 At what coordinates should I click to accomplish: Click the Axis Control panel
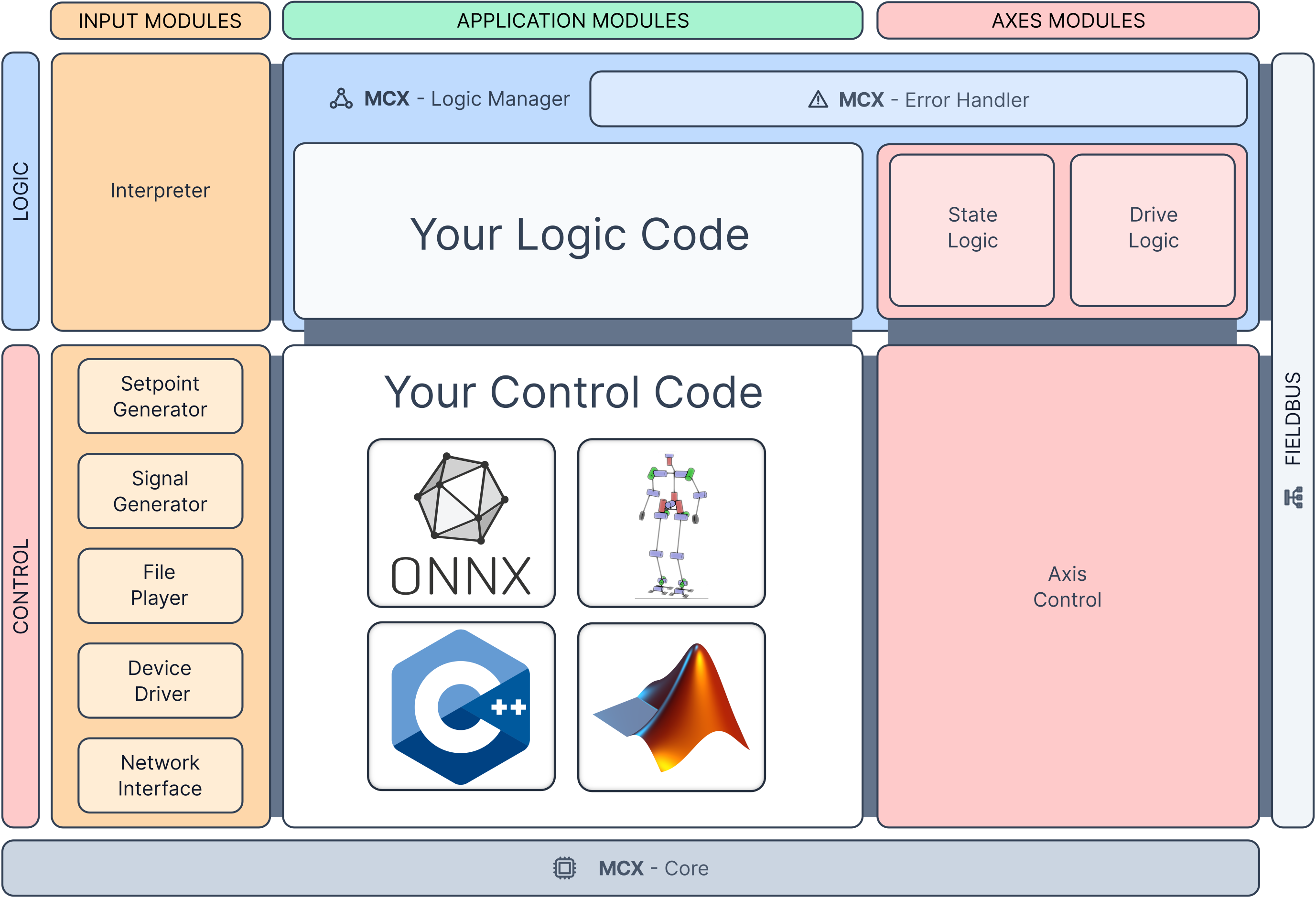click(1068, 587)
